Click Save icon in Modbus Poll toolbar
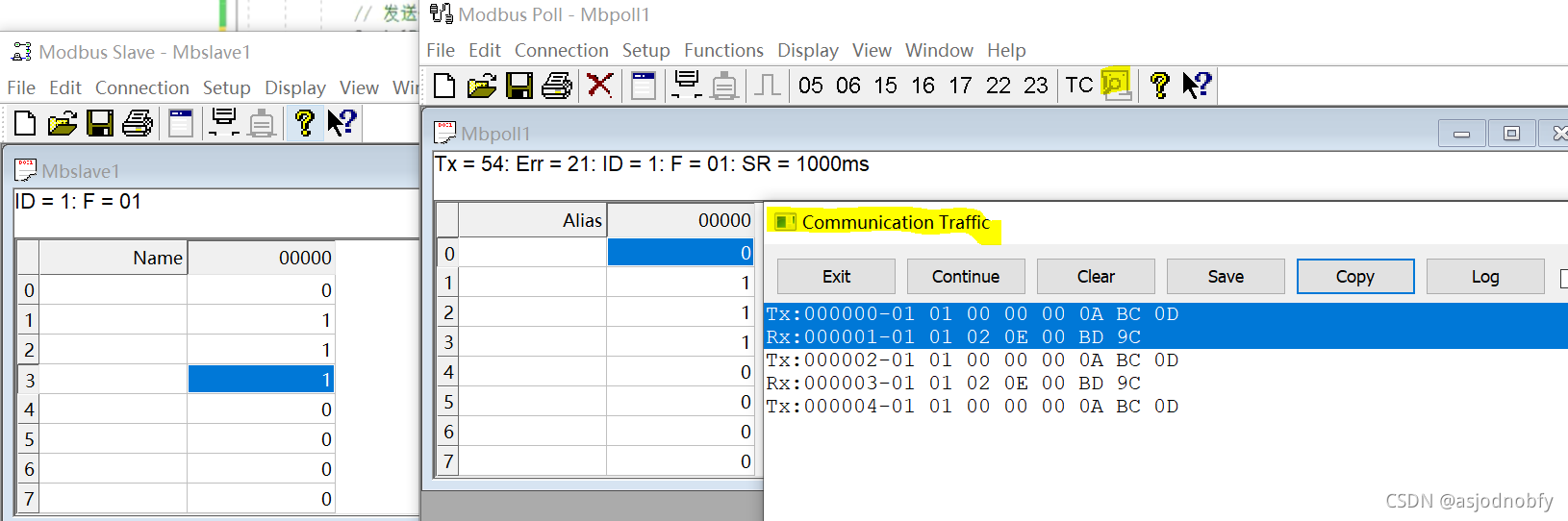This screenshot has width=1568, height=521. [x=519, y=86]
